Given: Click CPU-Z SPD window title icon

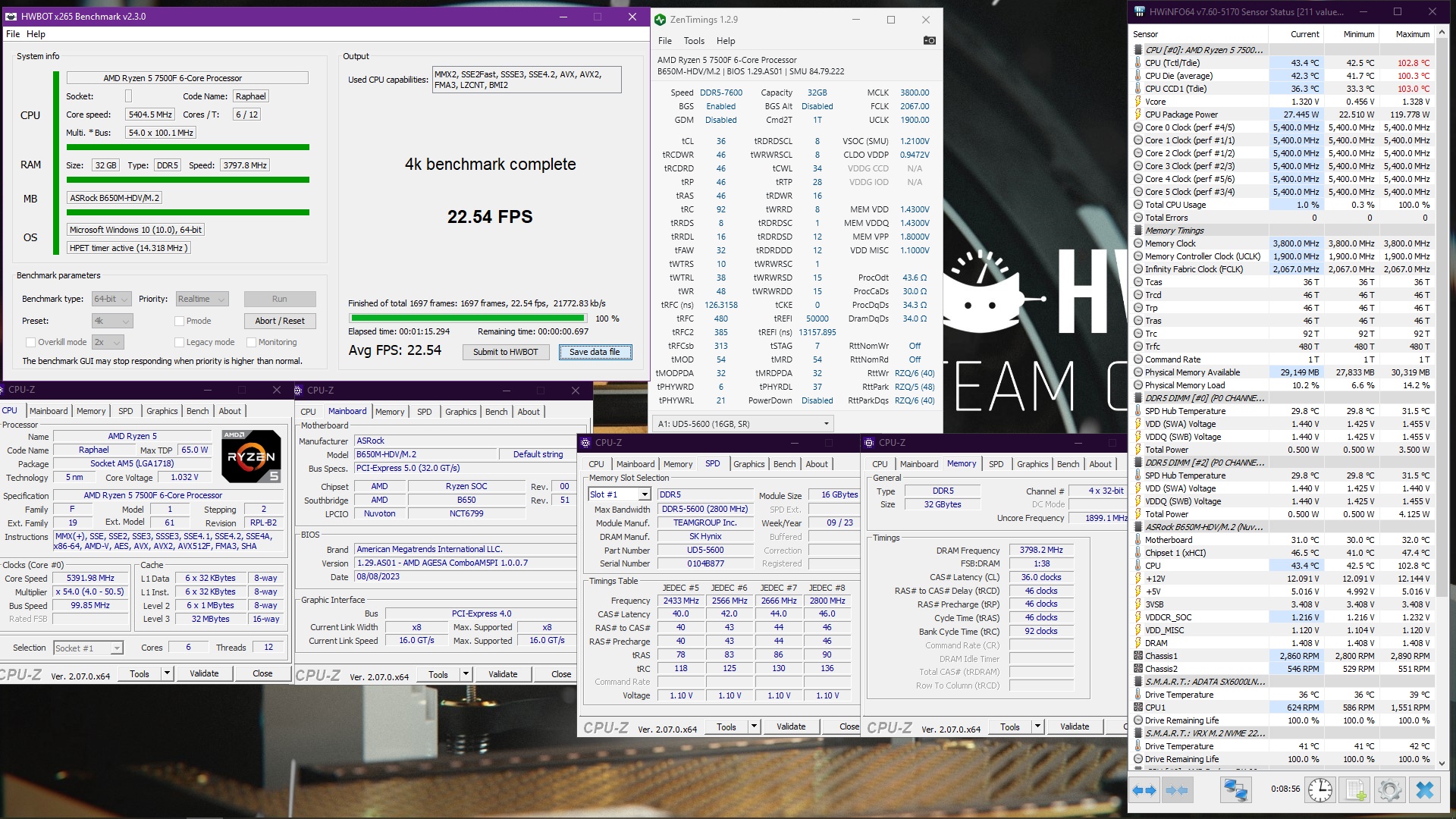Looking at the screenshot, I should pyautogui.click(x=585, y=442).
